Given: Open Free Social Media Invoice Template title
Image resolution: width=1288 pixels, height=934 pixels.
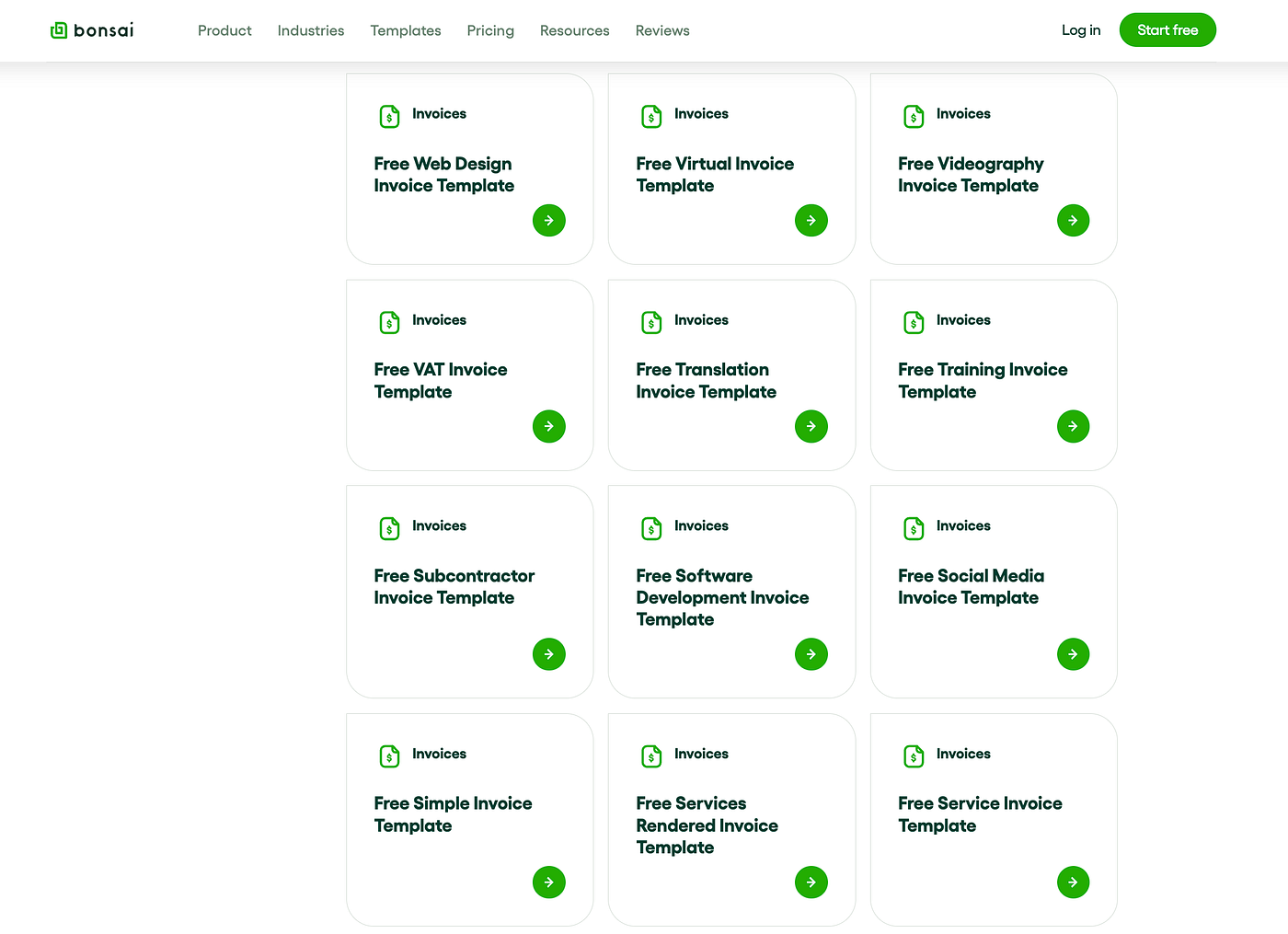Looking at the screenshot, I should (x=971, y=587).
